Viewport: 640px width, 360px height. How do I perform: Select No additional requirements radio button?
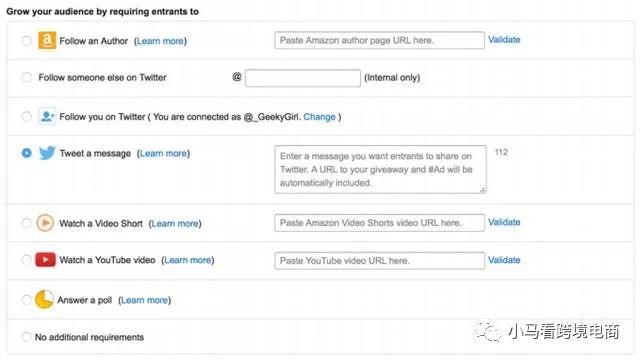(x=27, y=337)
